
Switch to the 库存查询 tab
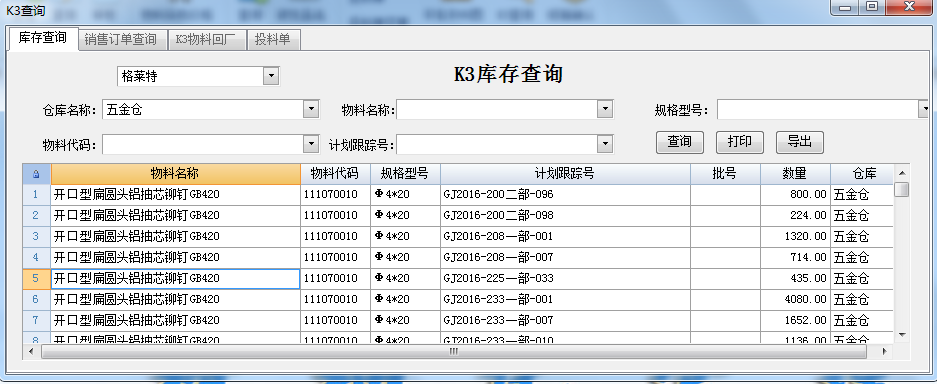click(42, 38)
